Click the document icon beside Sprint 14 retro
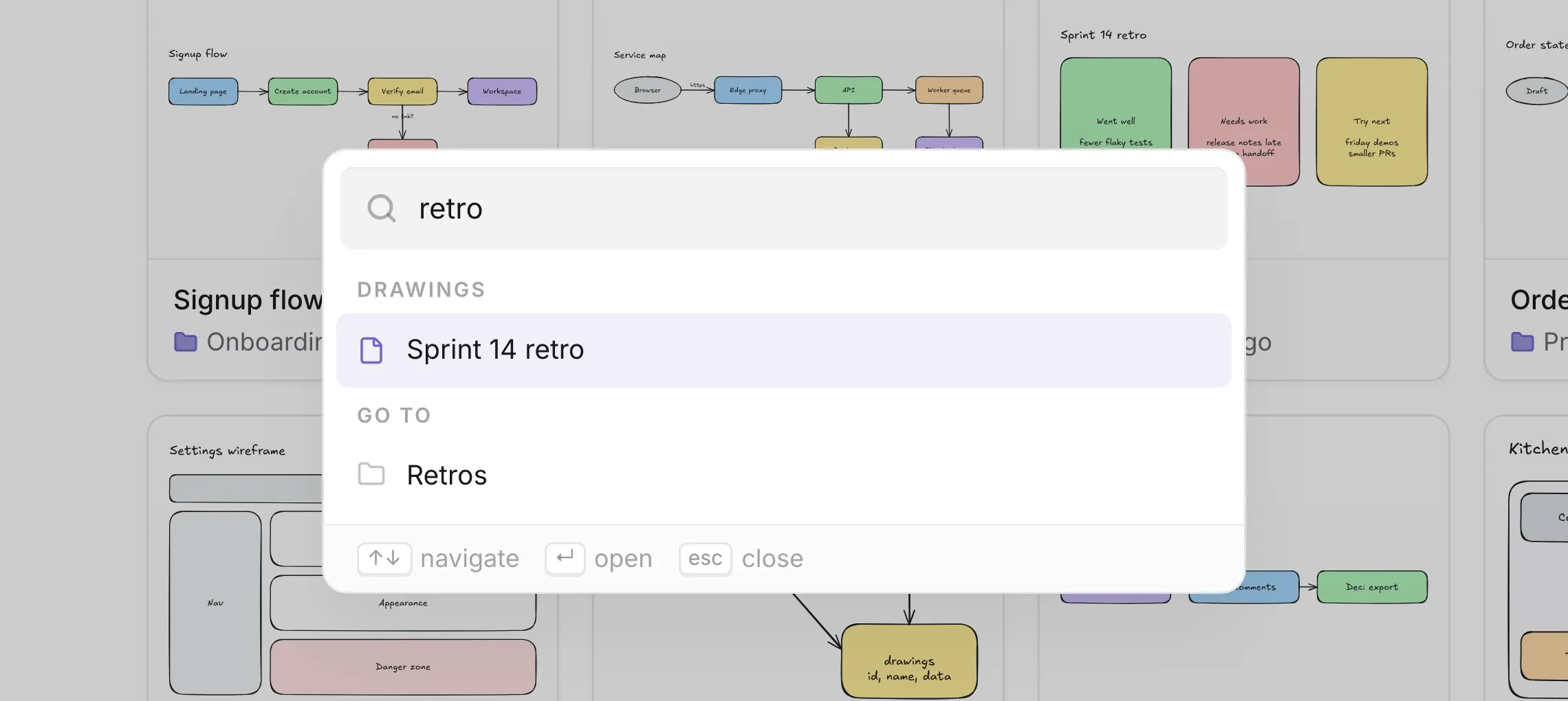Image resolution: width=1568 pixels, height=701 pixels. pos(371,350)
